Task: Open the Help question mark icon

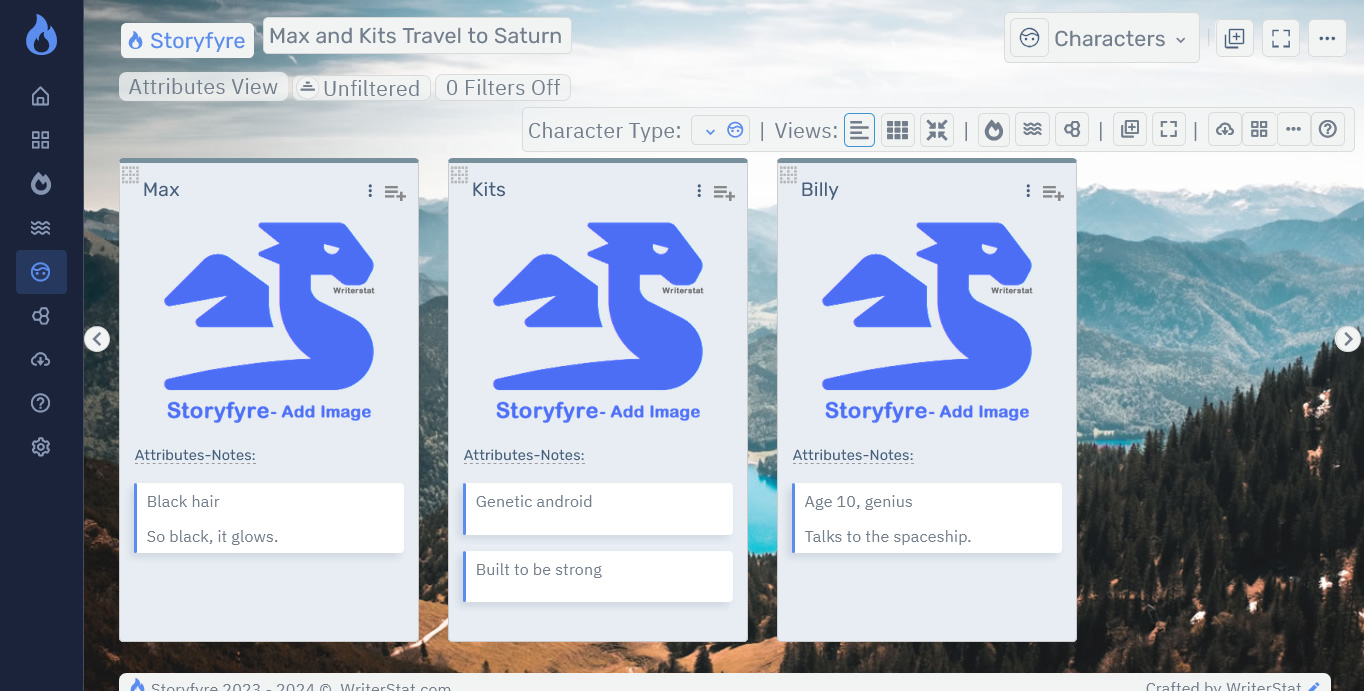Action: [1328, 129]
